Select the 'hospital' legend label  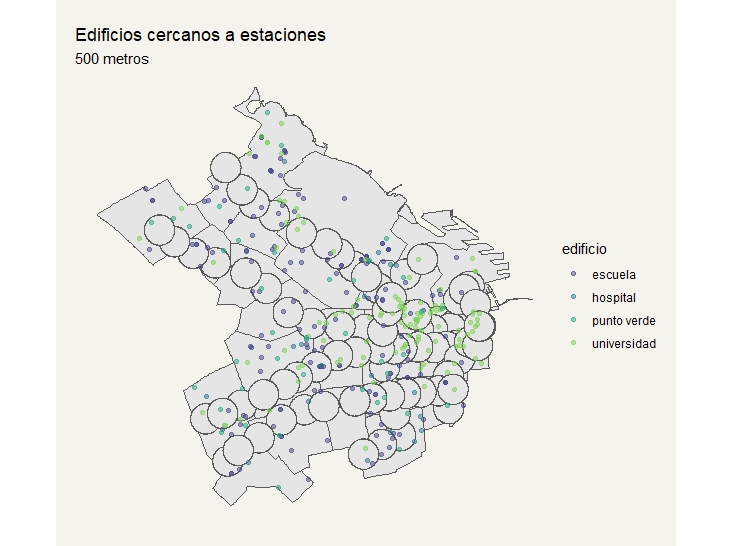click(x=613, y=298)
